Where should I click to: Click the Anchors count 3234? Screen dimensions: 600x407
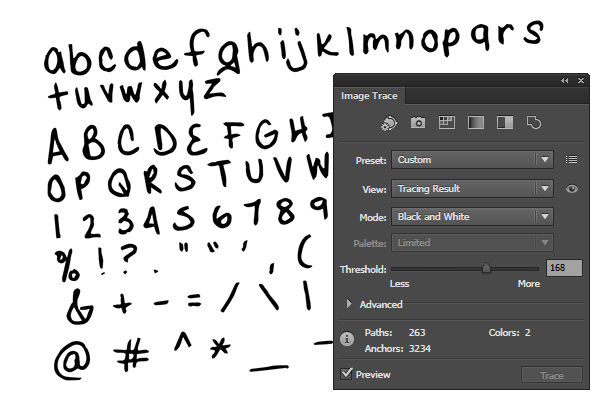pos(420,348)
